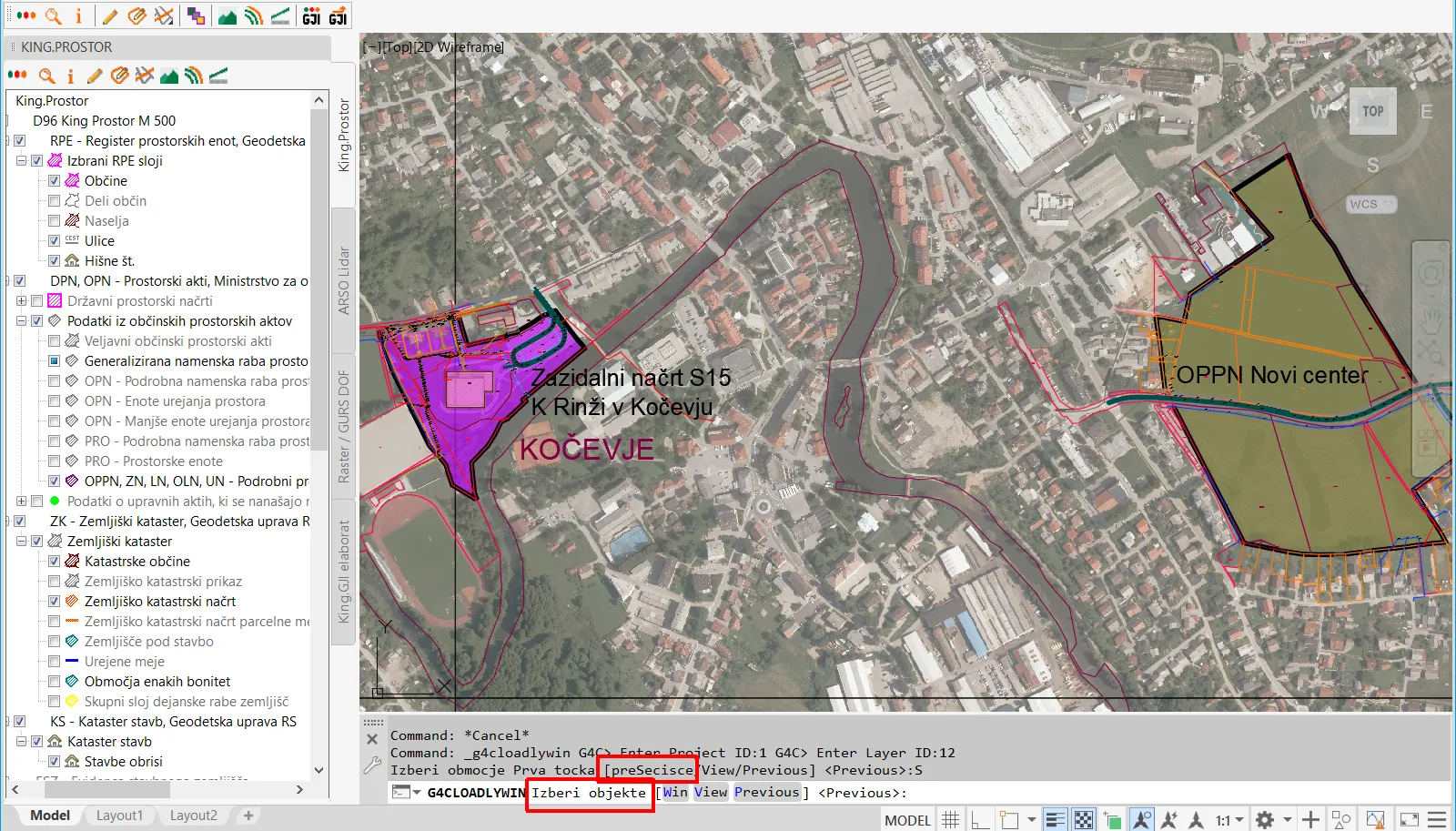
Task: Click the purple layered squares icon in top toolbar
Action: (x=196, y=16)
